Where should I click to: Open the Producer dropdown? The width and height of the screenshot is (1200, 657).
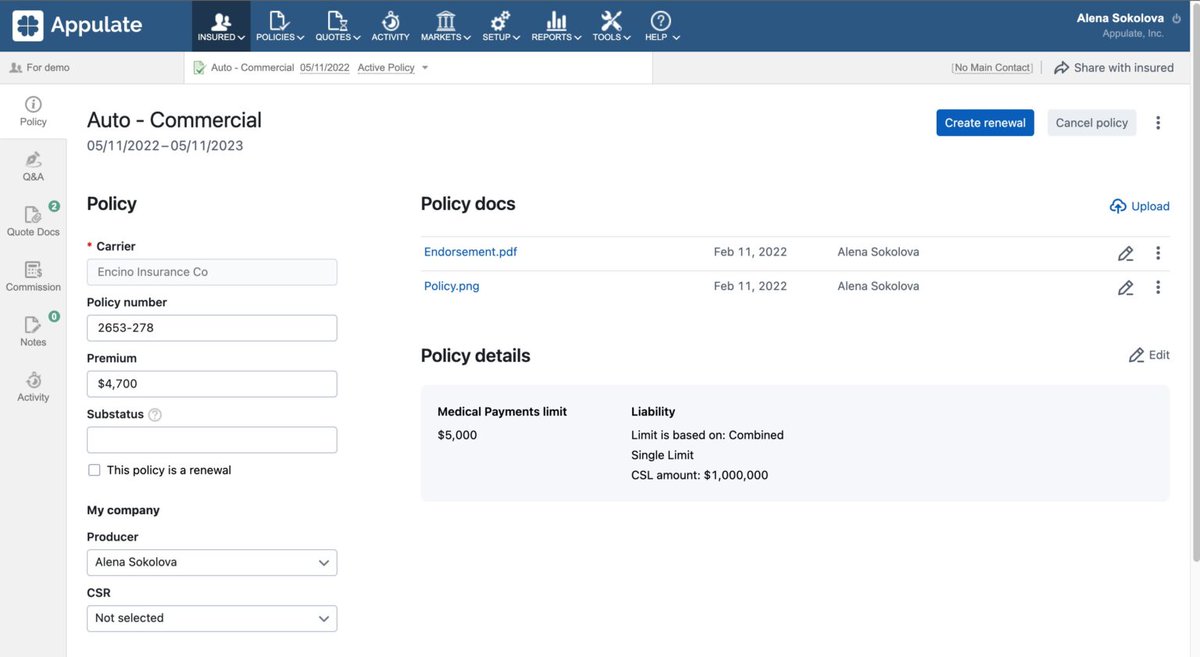pos(212,562)
